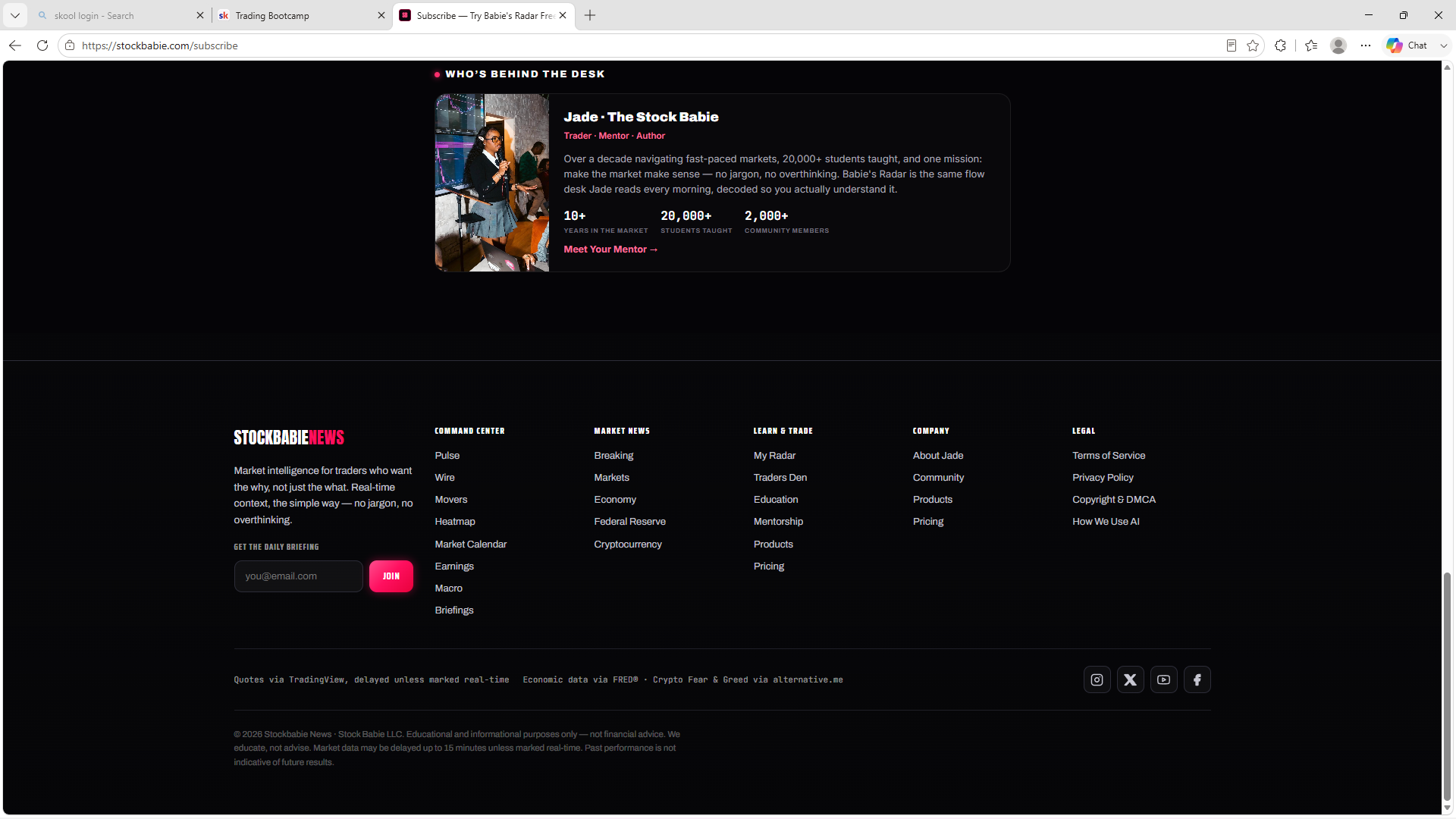Follow the Meet Your Mentor link
Screen dimensions: 1456x819
(610, 249)
